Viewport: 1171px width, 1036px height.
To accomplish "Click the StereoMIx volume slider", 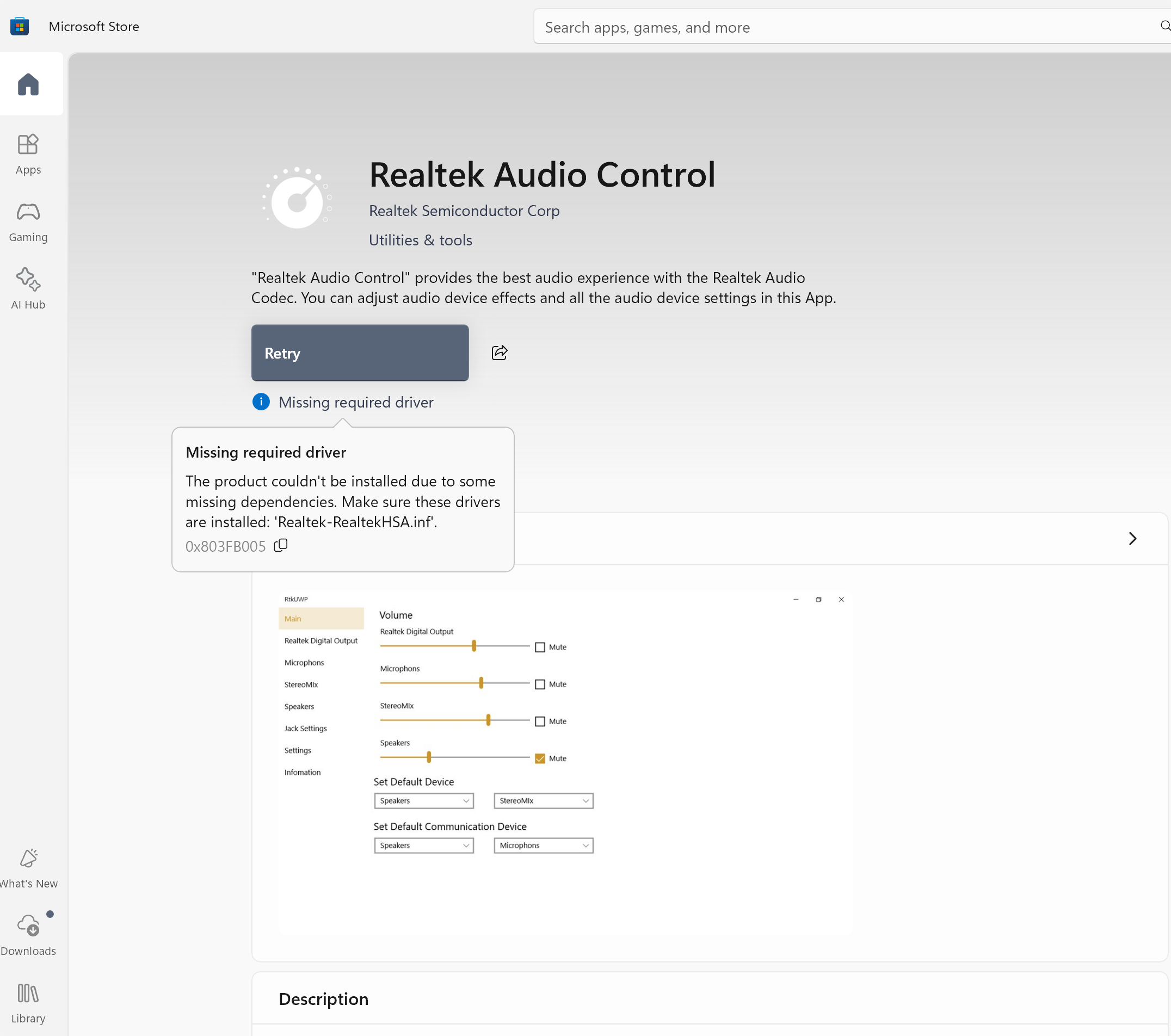I will click(x=454, y=720).
